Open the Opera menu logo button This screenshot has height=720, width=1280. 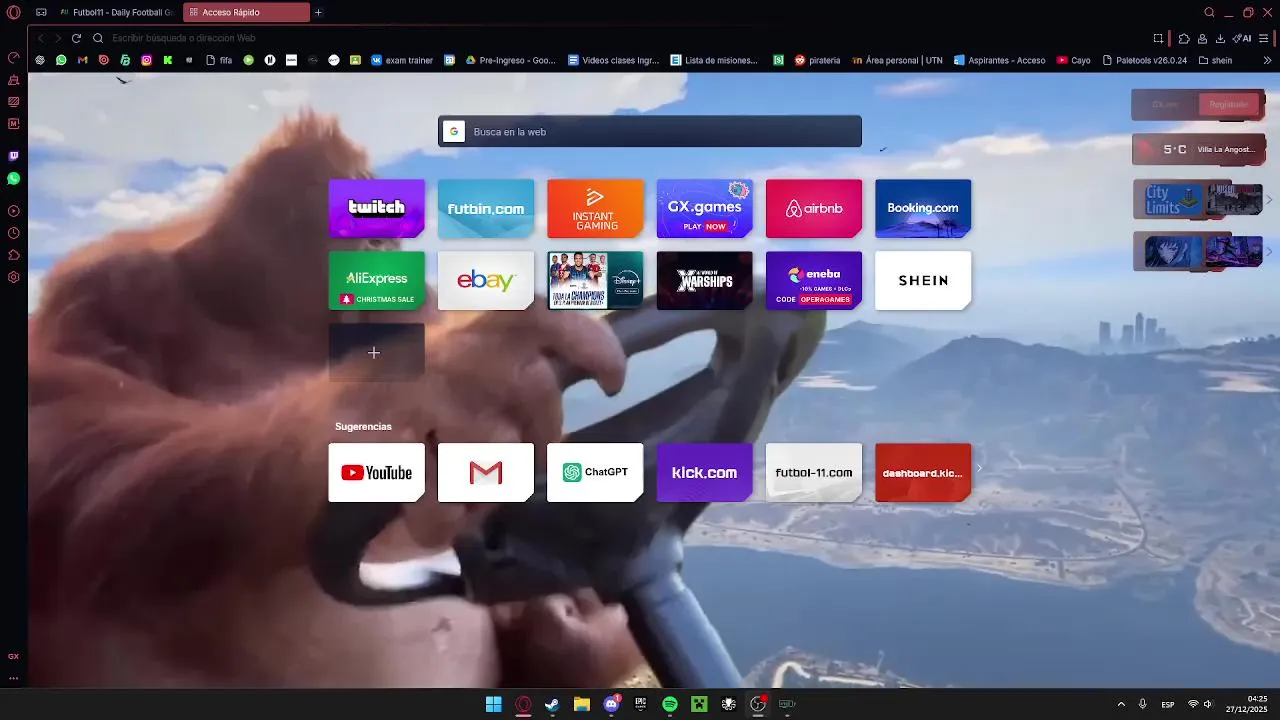[x=13, y=12]
